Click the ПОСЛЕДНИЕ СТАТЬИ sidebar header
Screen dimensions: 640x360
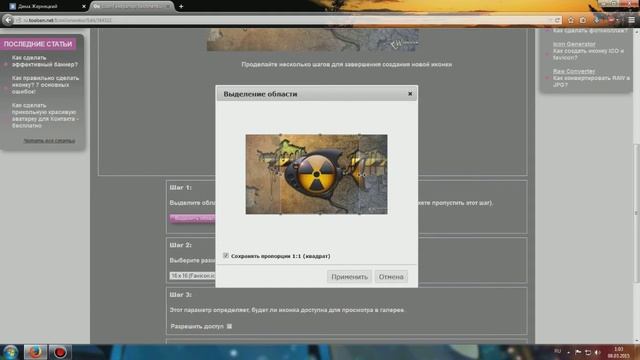[x=38, y=44]
